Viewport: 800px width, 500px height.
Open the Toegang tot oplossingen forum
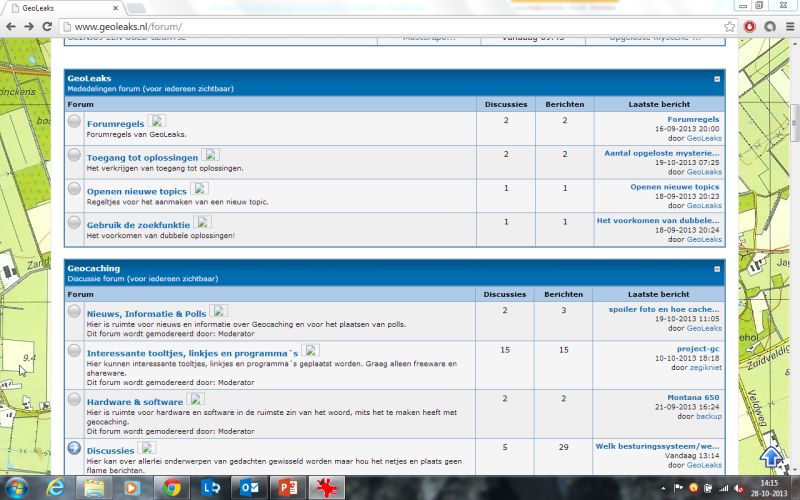pos(142,157)
